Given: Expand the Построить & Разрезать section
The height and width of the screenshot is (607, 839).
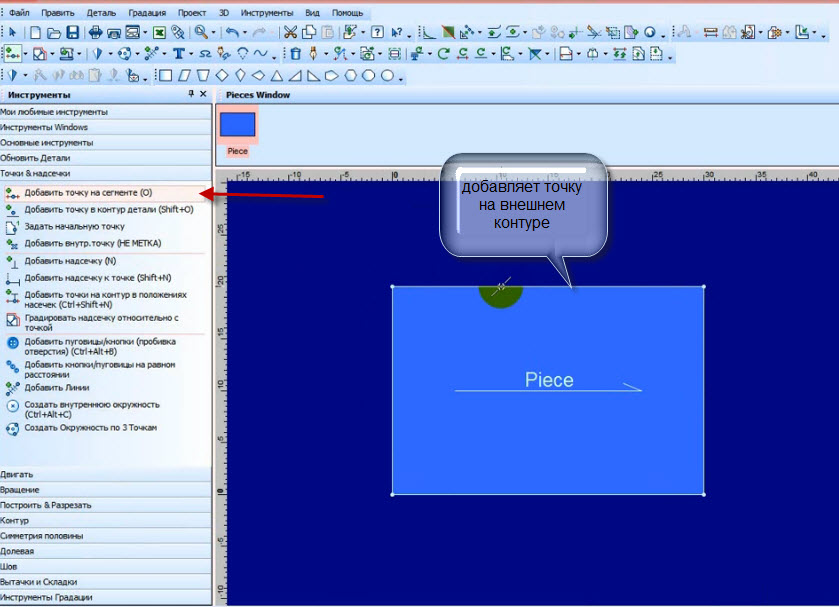Looking at the screenshot, I should pos(105,505).
